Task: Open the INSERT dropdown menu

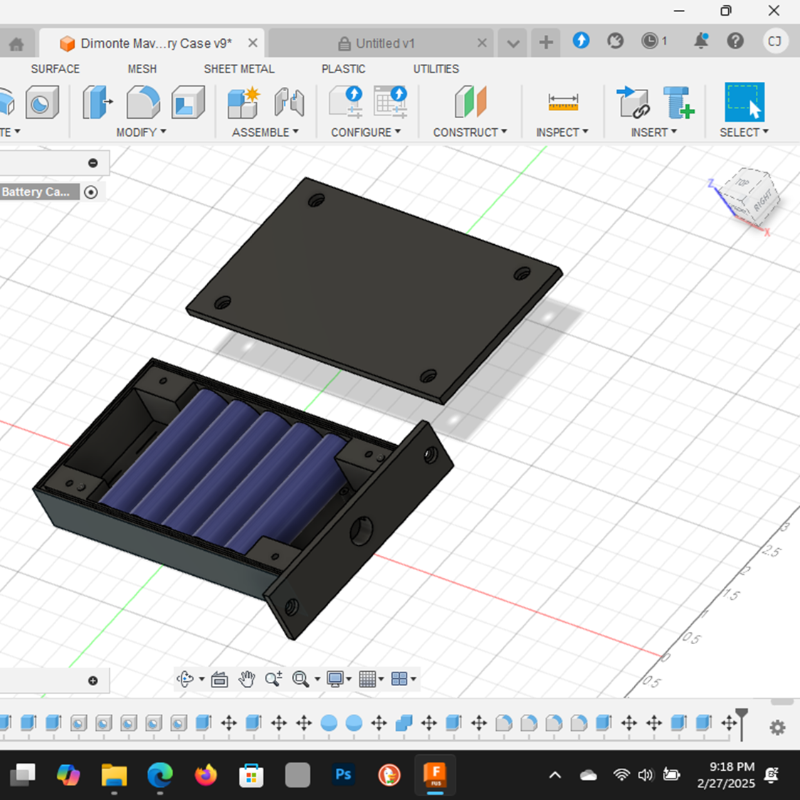Action: (x=654, y=133)
